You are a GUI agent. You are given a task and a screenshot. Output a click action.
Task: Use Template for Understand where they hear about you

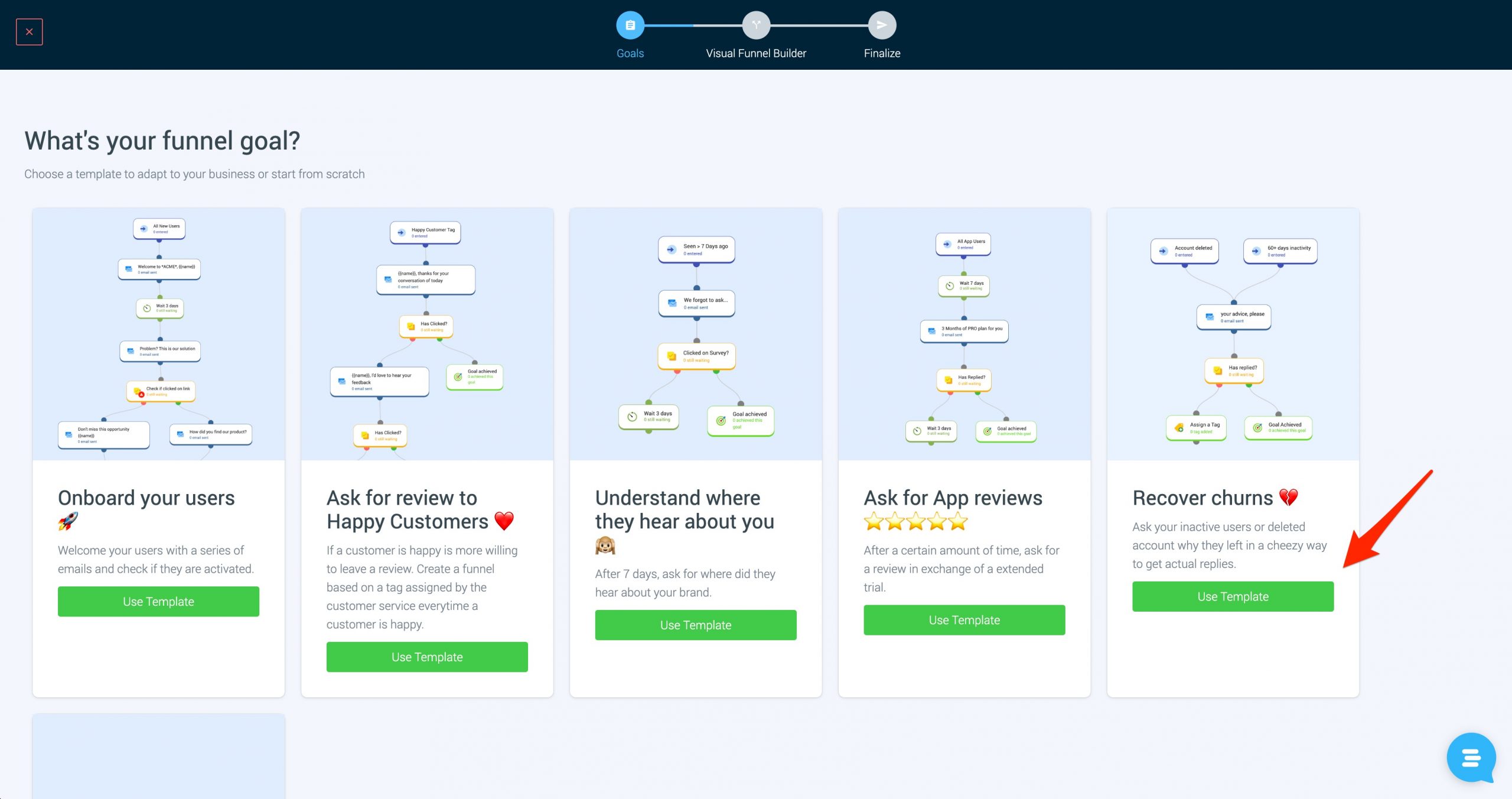(x=696, y=625)
